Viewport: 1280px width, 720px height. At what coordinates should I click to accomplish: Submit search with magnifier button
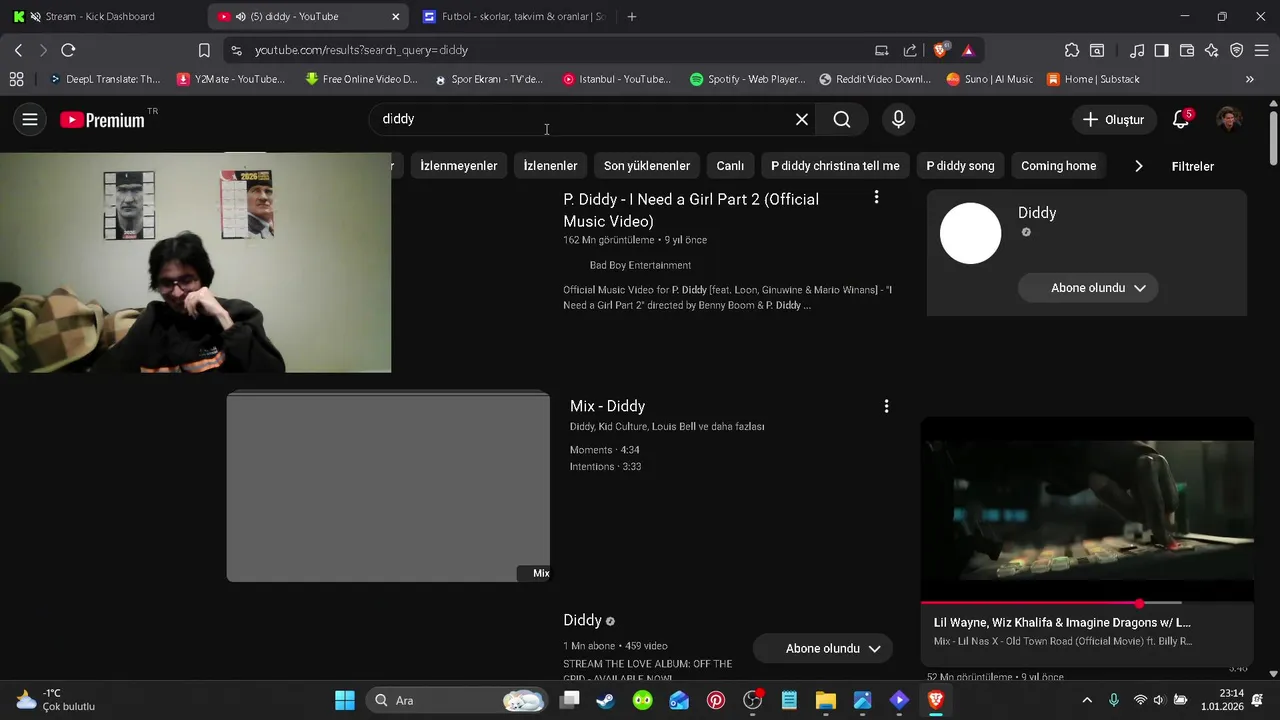click(842, 120)
